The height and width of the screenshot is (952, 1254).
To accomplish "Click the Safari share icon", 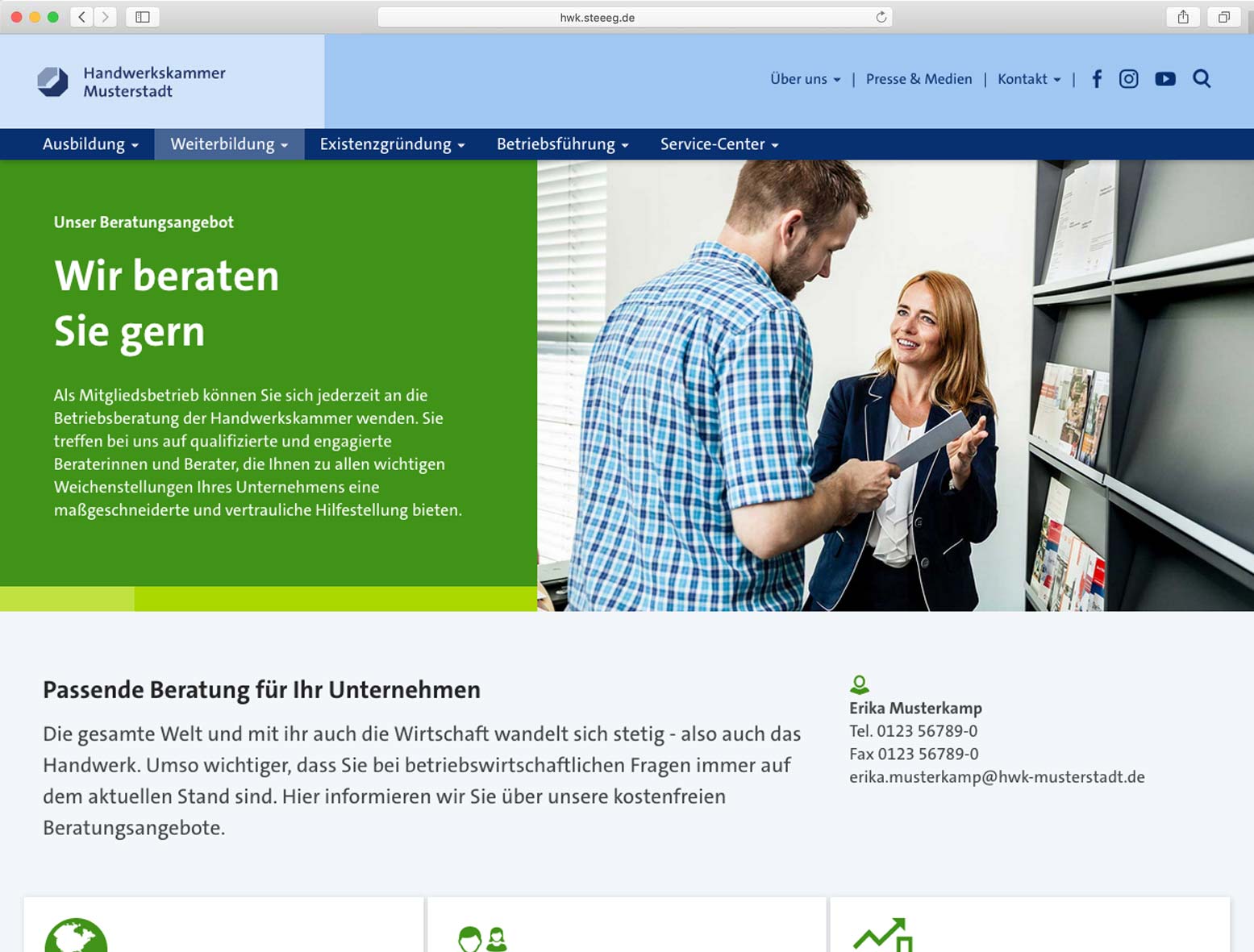I will tap(1183, 17).
